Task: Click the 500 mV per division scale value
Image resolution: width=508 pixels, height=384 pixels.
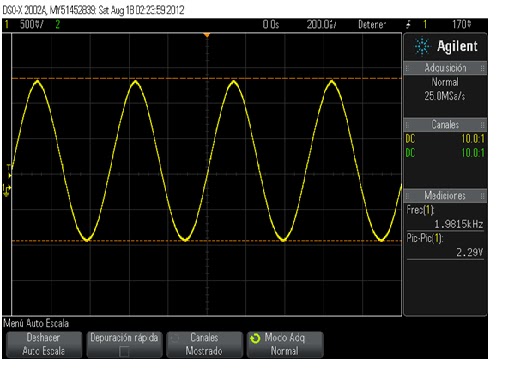Action: [x=31, y=24]
